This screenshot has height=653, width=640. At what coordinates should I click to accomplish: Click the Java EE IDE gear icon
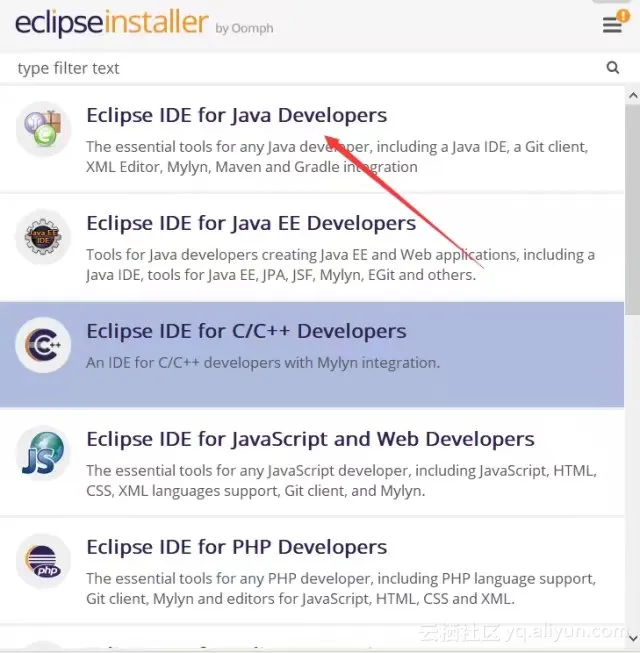(43, 237)
